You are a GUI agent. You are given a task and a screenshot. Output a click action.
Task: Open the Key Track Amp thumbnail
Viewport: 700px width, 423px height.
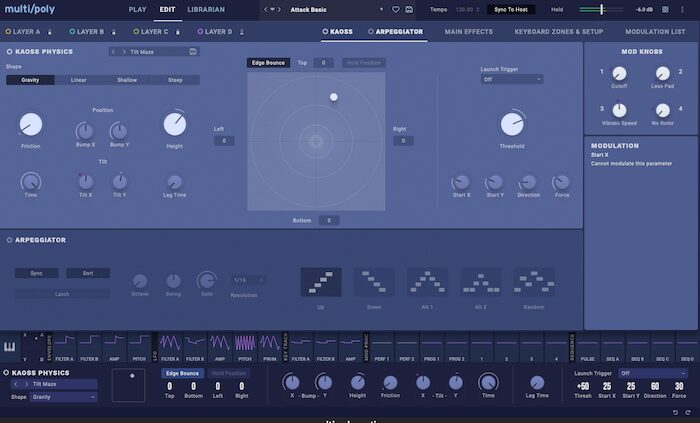tap(350, 347)
